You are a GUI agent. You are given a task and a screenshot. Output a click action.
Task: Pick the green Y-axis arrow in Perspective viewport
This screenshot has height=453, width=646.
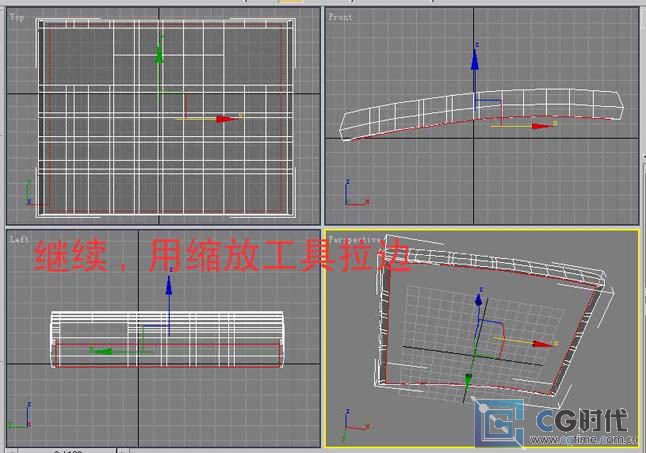[468, 381]
